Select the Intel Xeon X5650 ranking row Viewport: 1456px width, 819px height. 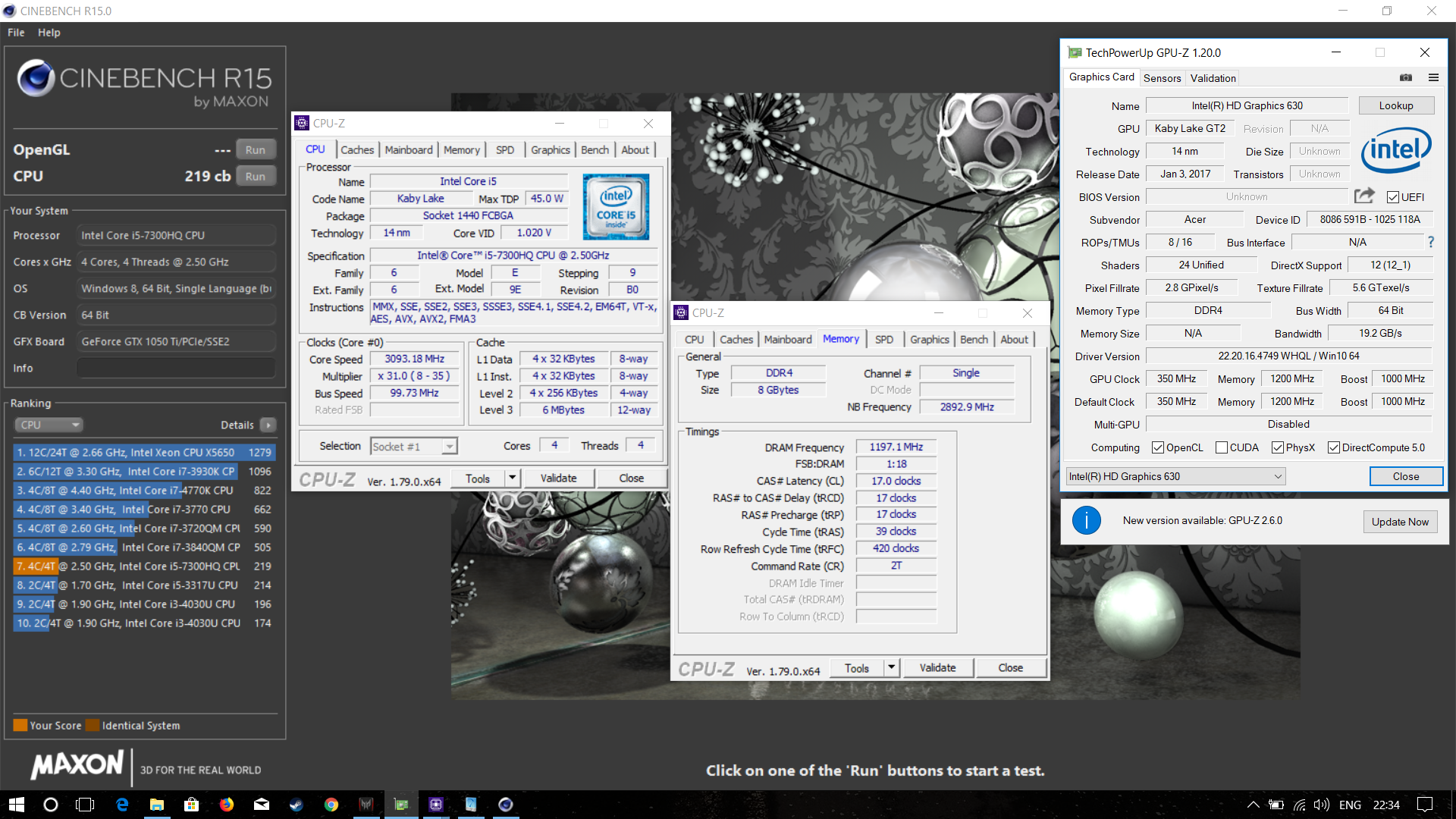144,453
